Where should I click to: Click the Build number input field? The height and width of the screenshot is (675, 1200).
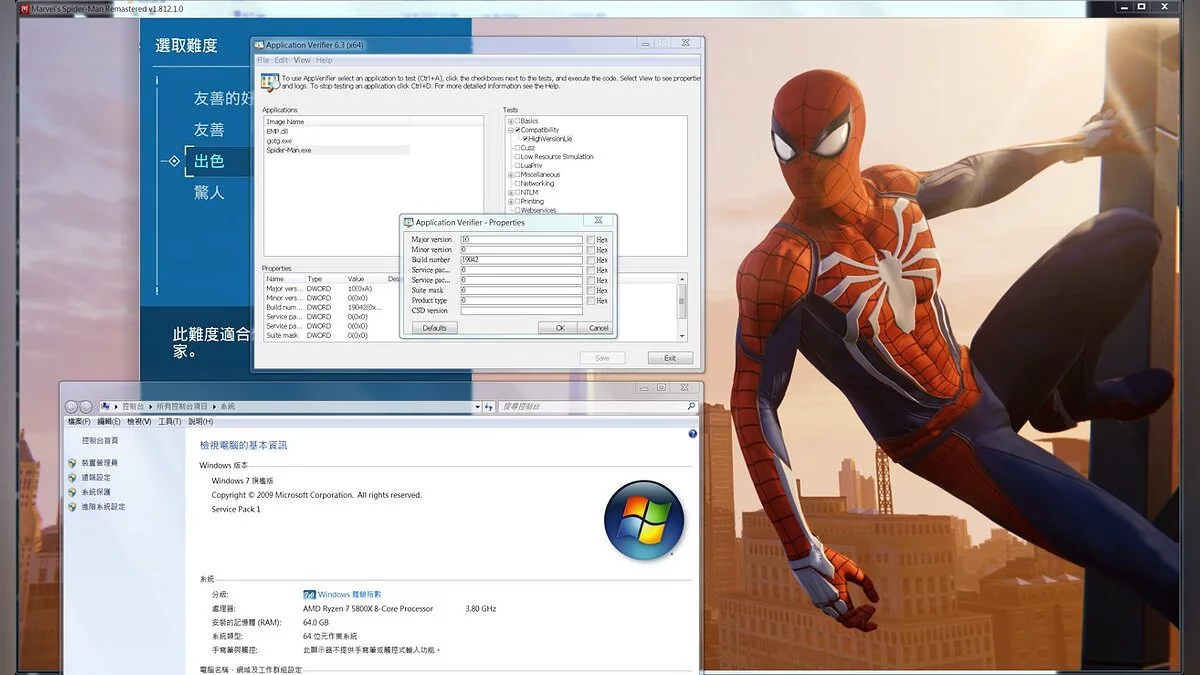[520, 260]
